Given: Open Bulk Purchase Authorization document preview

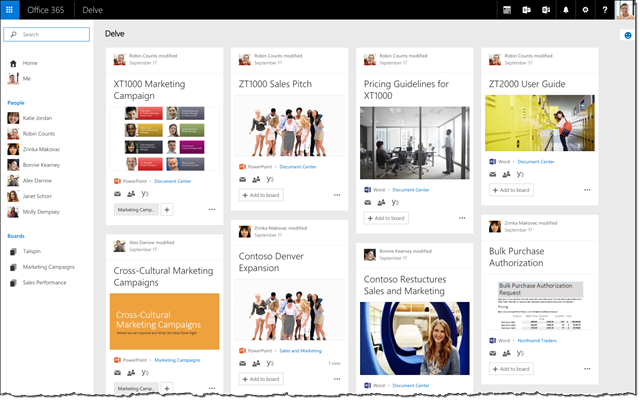Looking at the screenshot, I should click(x=540, y=302).
